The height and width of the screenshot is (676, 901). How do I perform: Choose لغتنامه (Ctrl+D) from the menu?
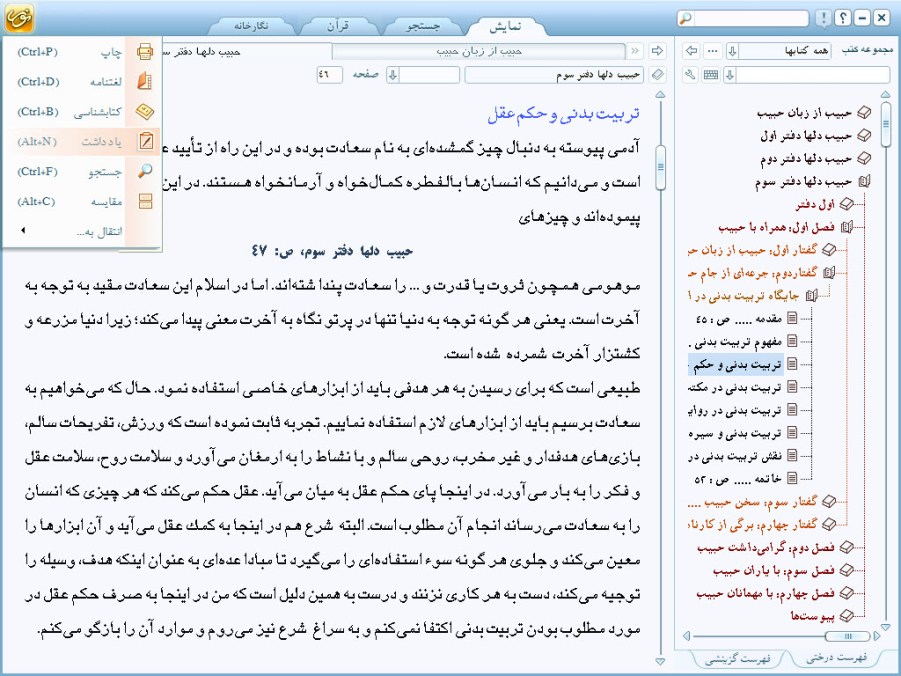[x=82, y=82]
